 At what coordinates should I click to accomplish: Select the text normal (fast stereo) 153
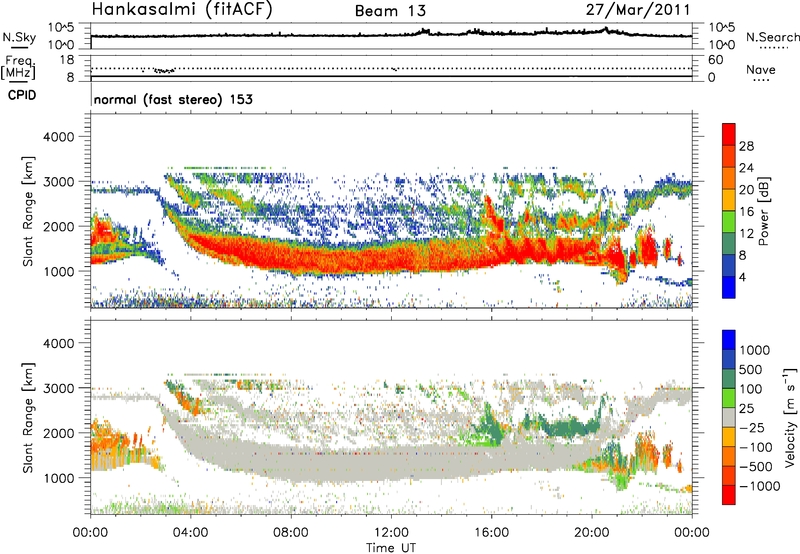(x=173, y=99)
